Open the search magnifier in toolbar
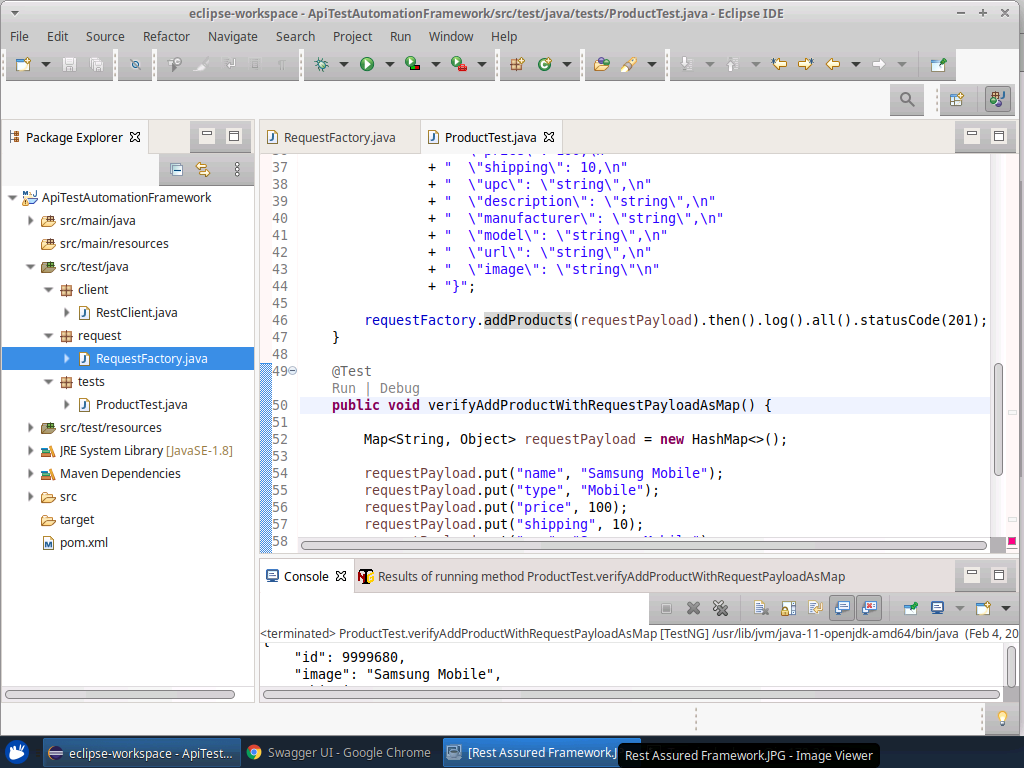Screen dimensions: 1024x768 (x=907, y=99)
